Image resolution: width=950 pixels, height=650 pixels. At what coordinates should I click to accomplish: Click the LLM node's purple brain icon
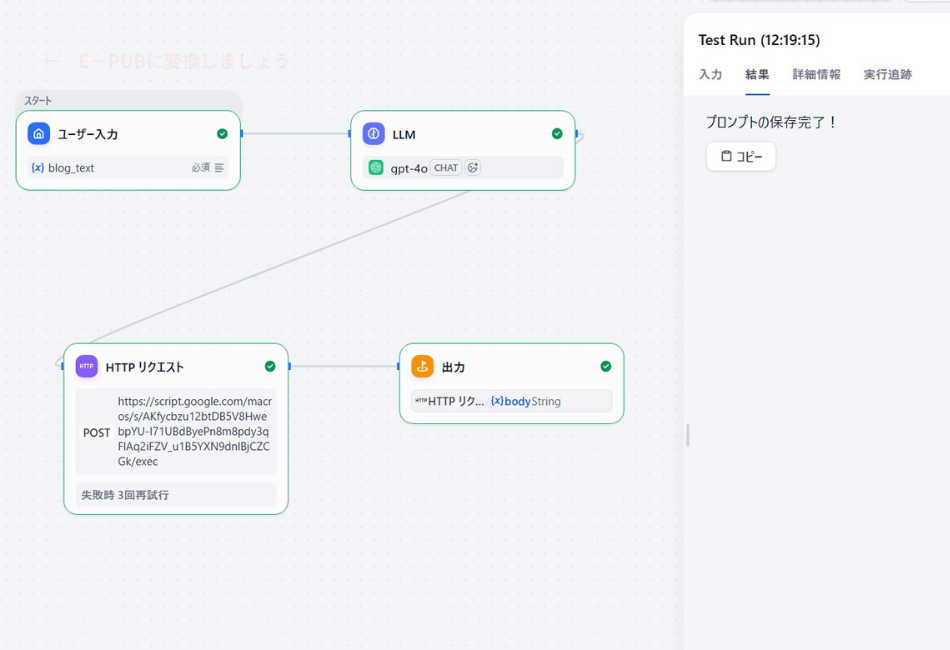(x=374, y=134)
